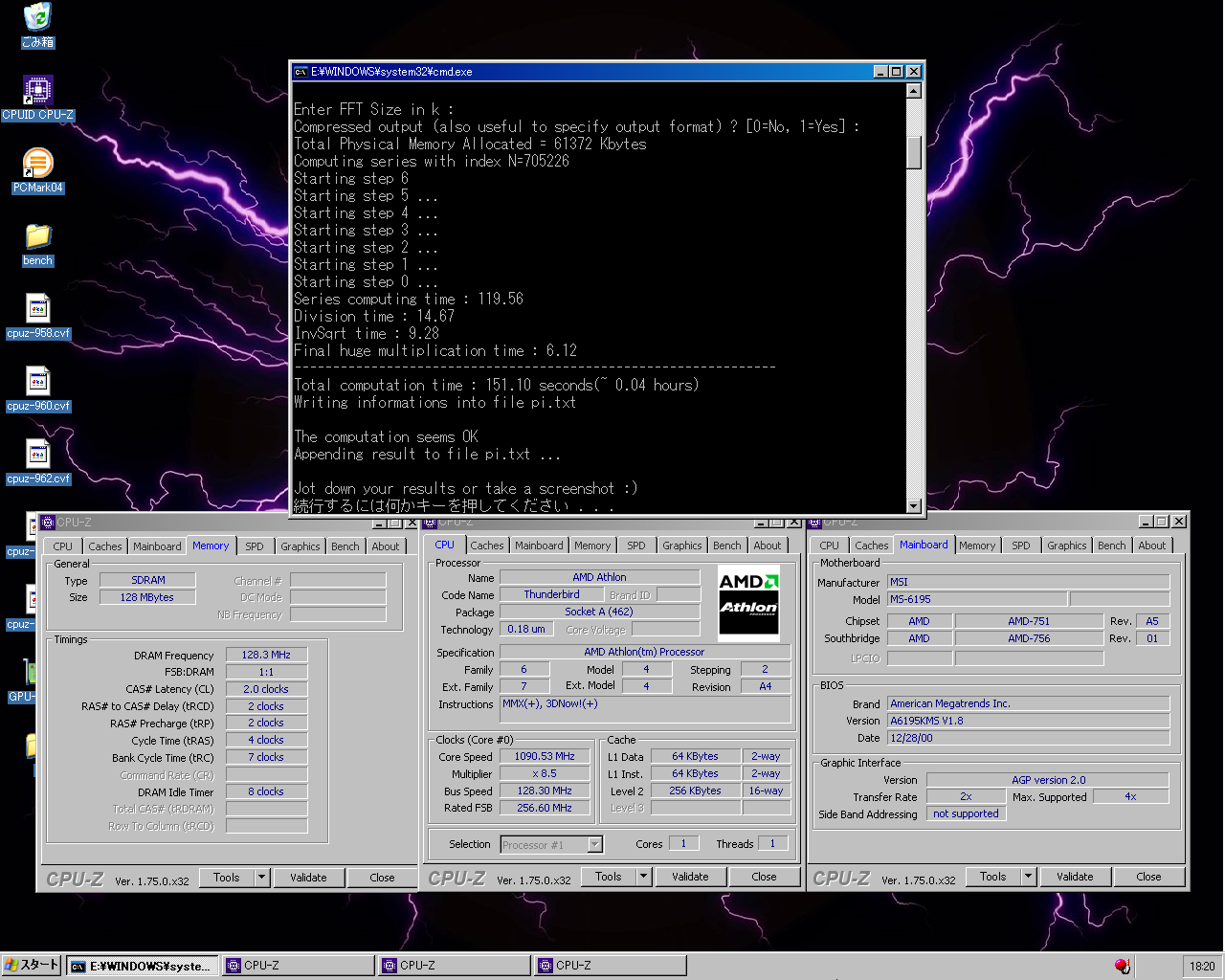Open the CPUID CPU-Z desktop shortcut
Viewport: 1225px width, 980px height.
37,99
